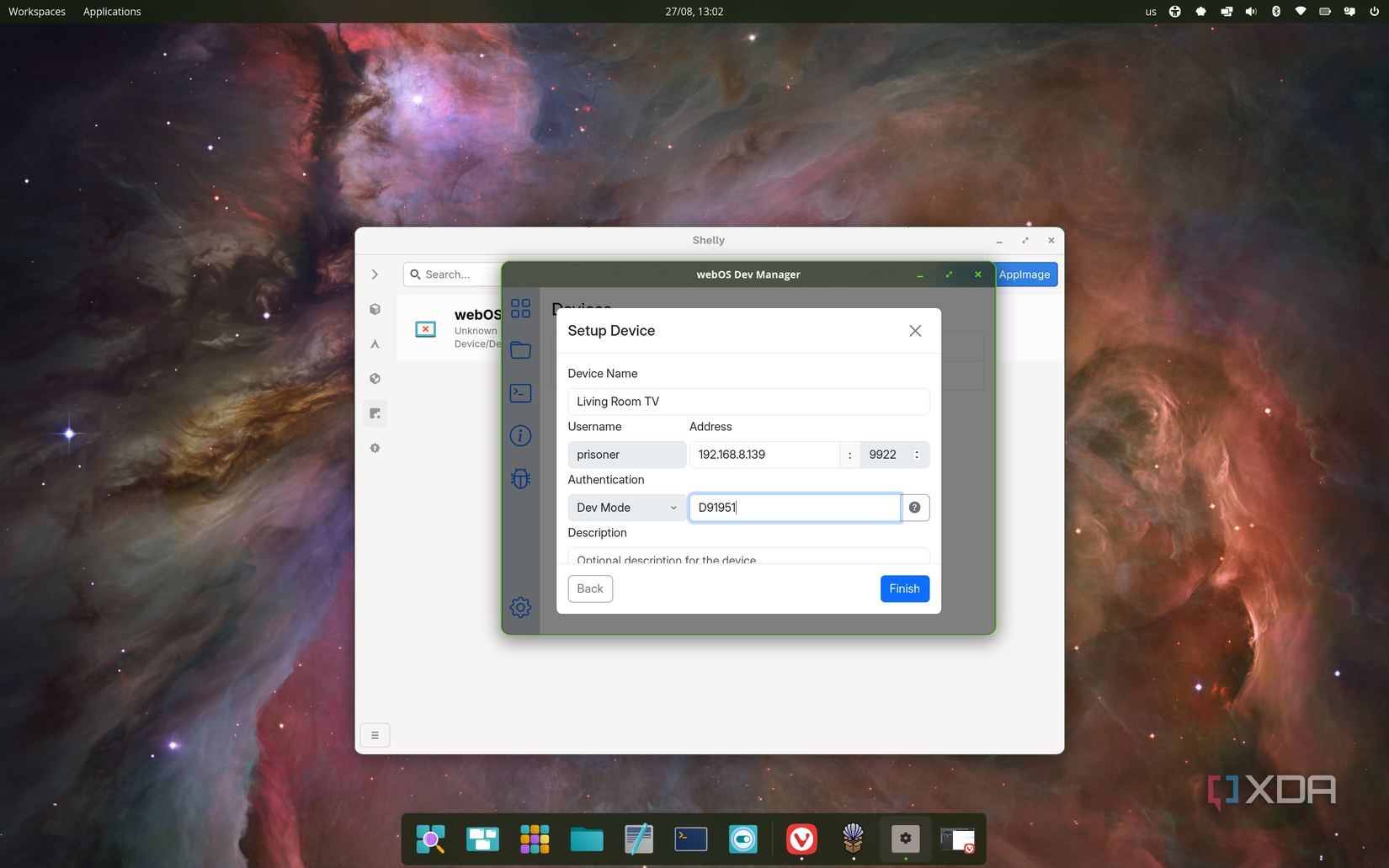Open the Wi-Fi icon in system tray
The image size is (1389, 868).
1301,12
